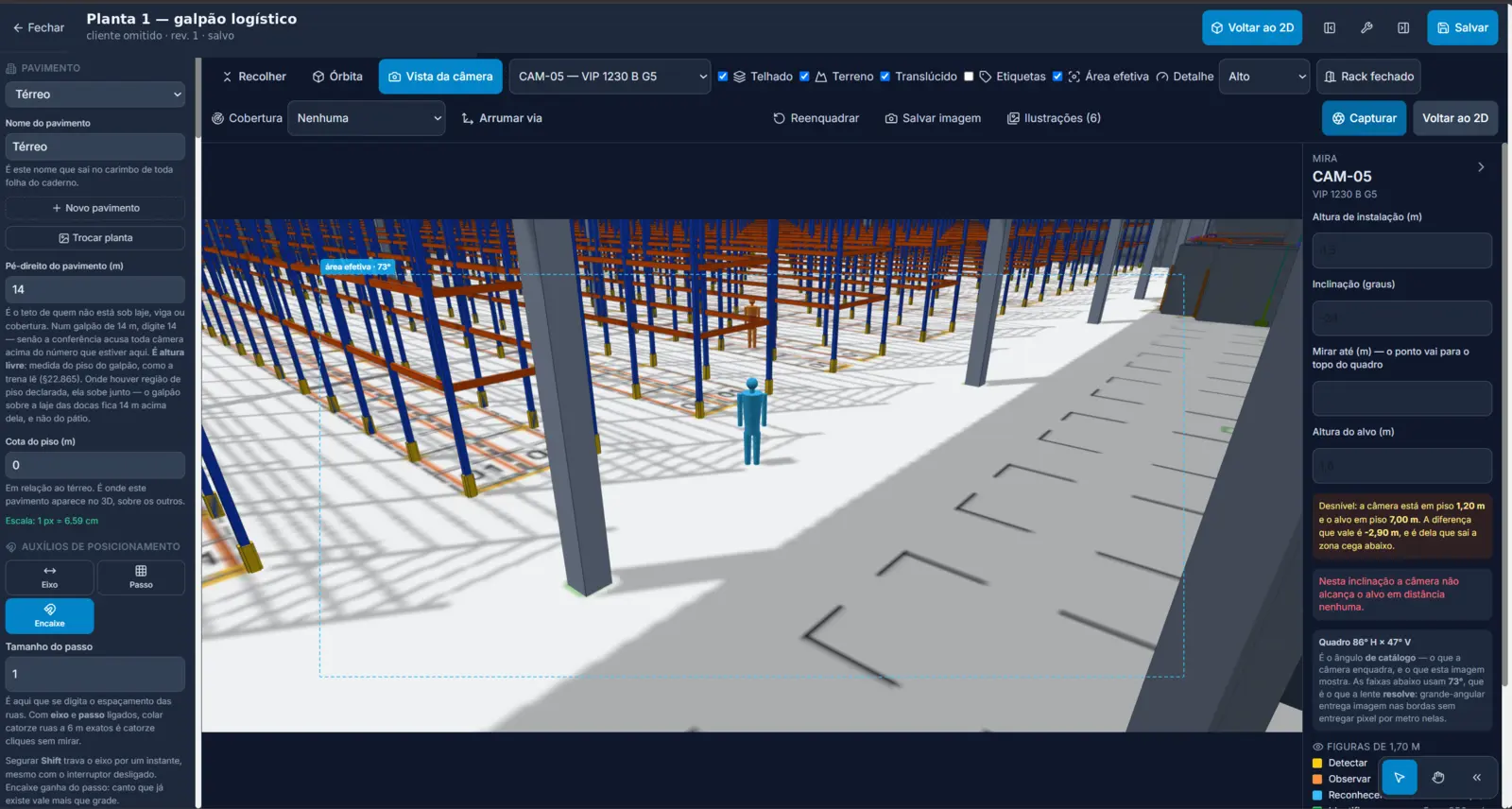Expand the MIRA panel chevron

pos(1481,167)
